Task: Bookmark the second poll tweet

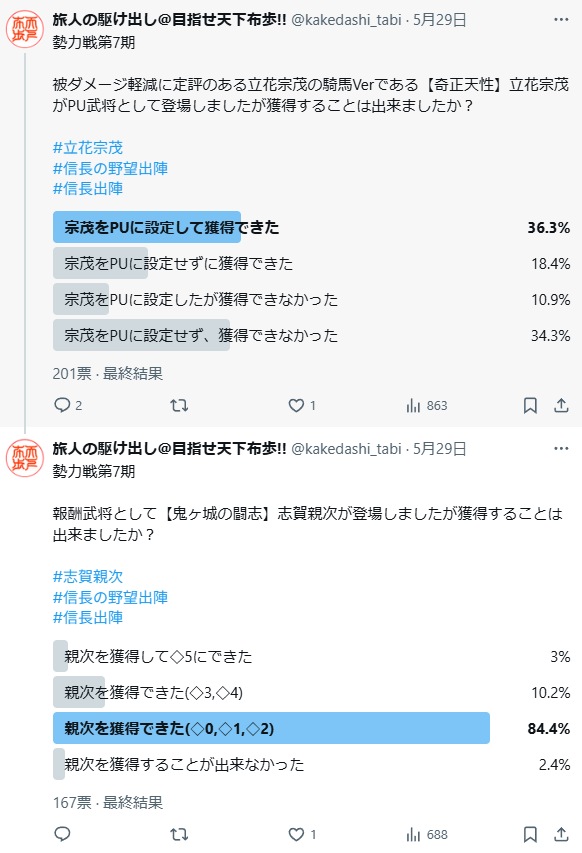Action: [x=530, y=834]
